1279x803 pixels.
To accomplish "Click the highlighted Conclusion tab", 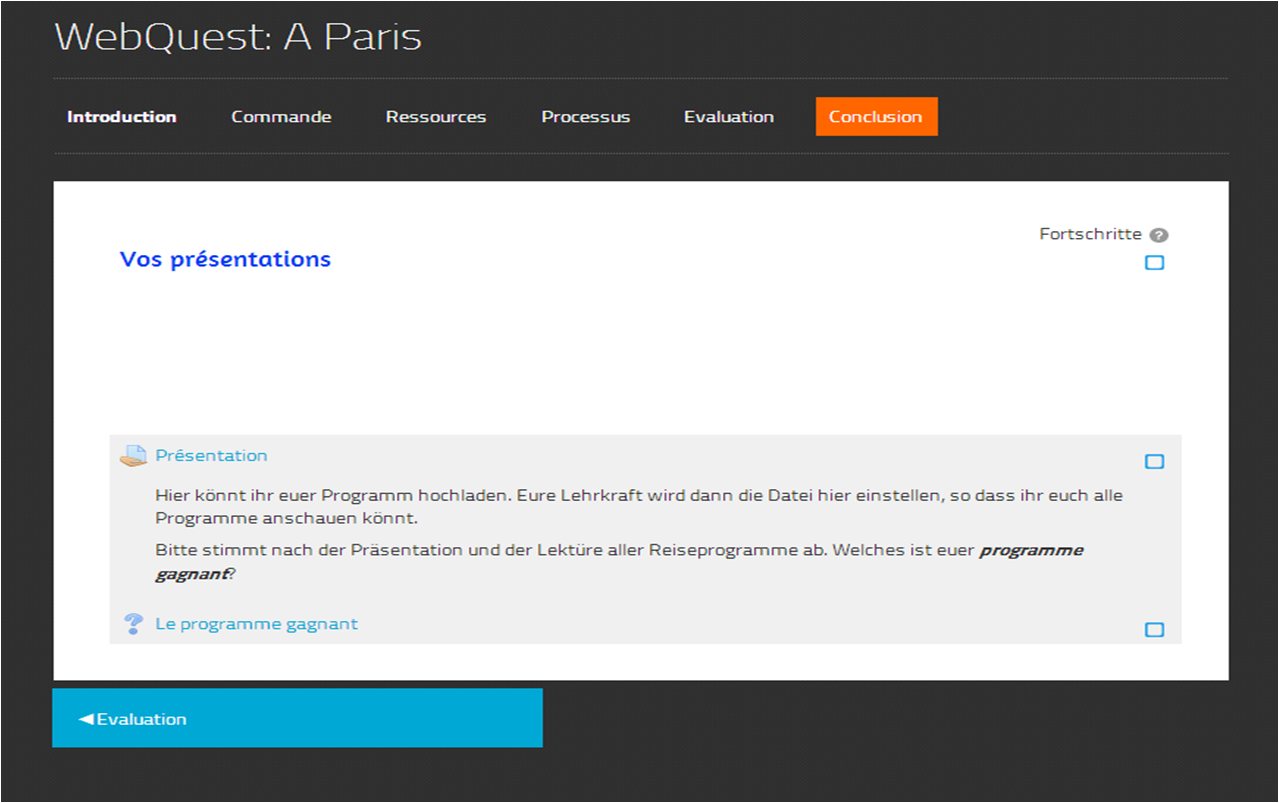I will (876, 117).
